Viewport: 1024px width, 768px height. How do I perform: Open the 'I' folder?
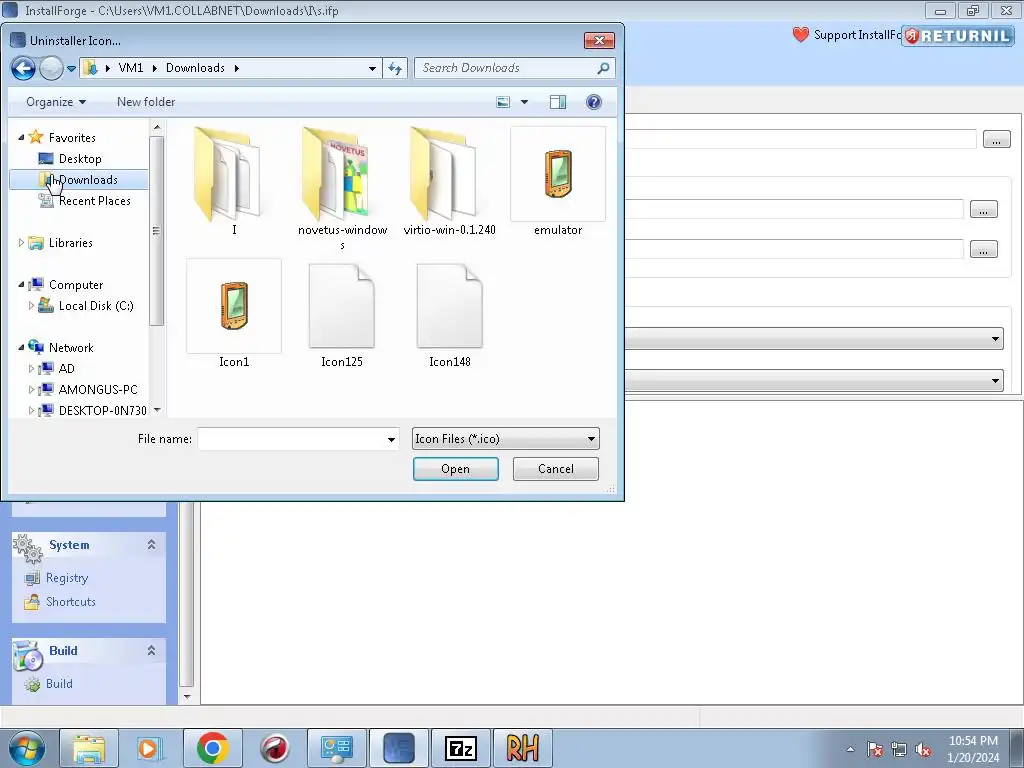click(234, 182)
